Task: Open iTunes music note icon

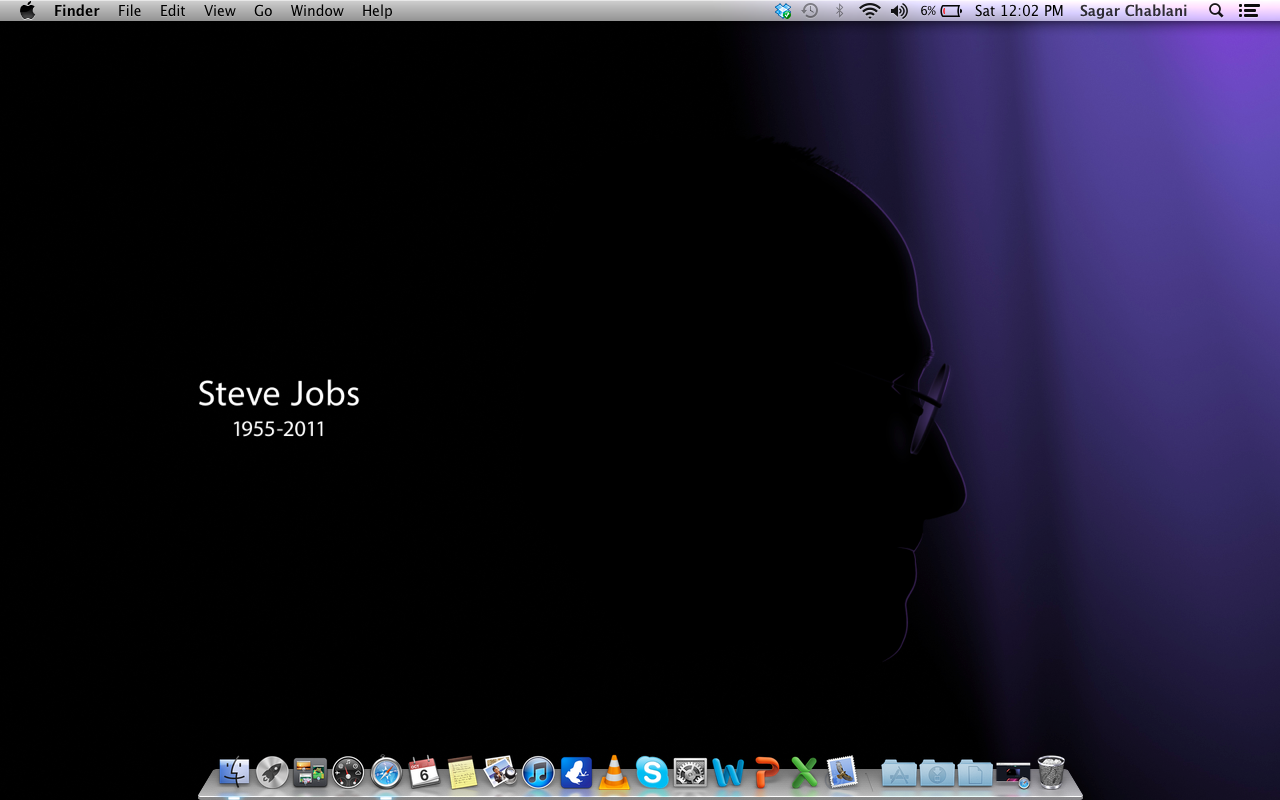Action: pyautogui.click(x=538, y=772)
